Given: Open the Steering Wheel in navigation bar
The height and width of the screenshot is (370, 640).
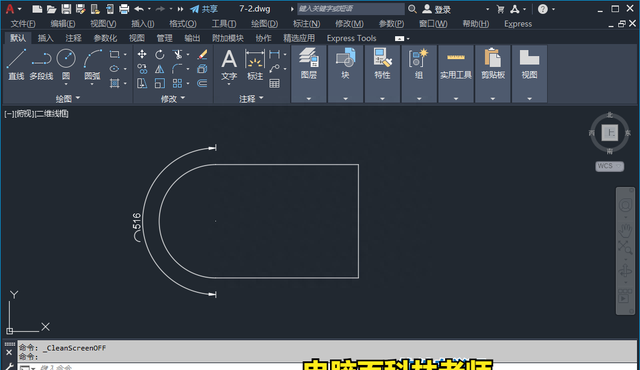Looking at the screenshot, I should (625, 205).
